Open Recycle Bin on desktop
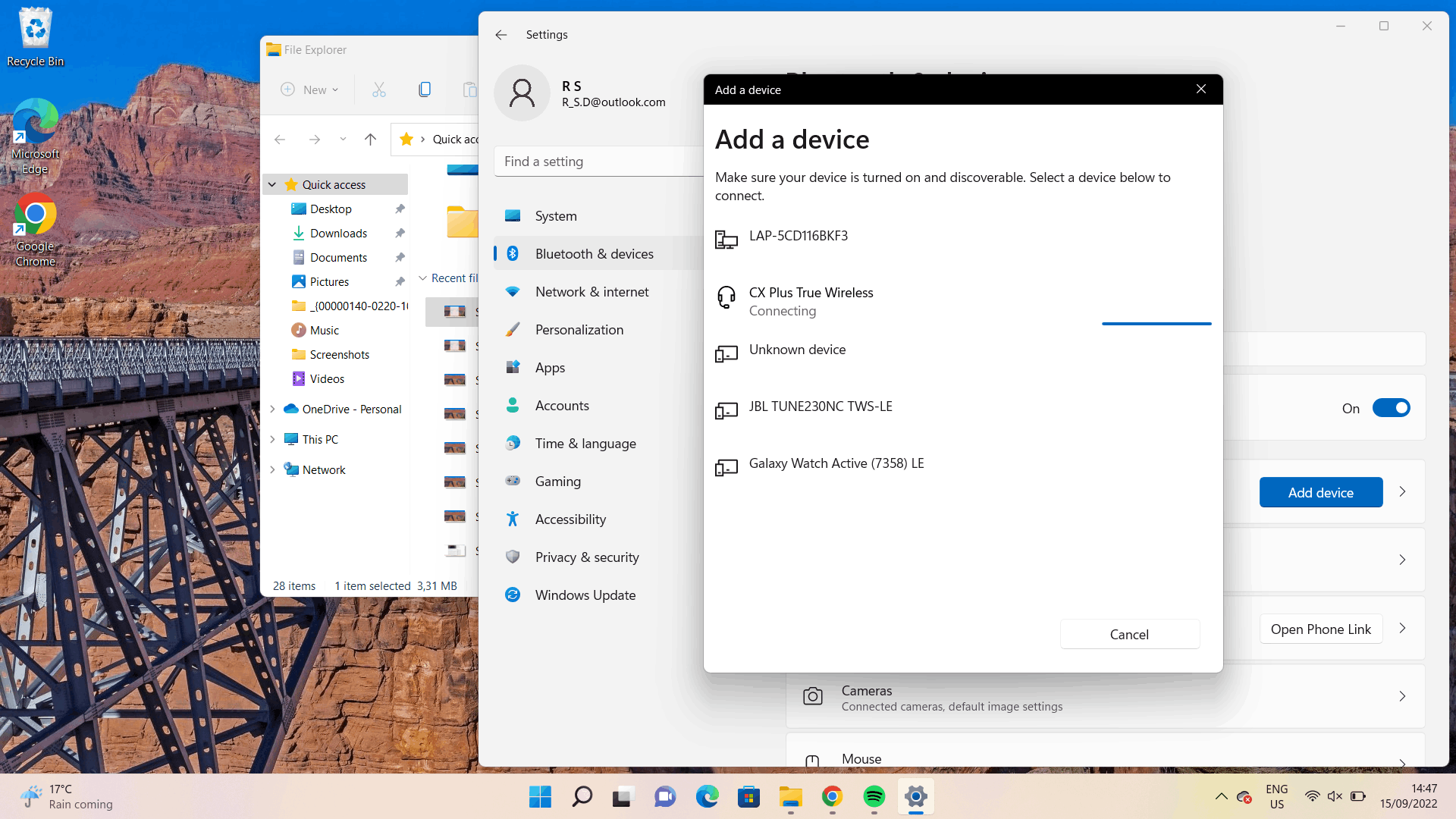Screen dimensions: 1456x819 coord(35,36)
